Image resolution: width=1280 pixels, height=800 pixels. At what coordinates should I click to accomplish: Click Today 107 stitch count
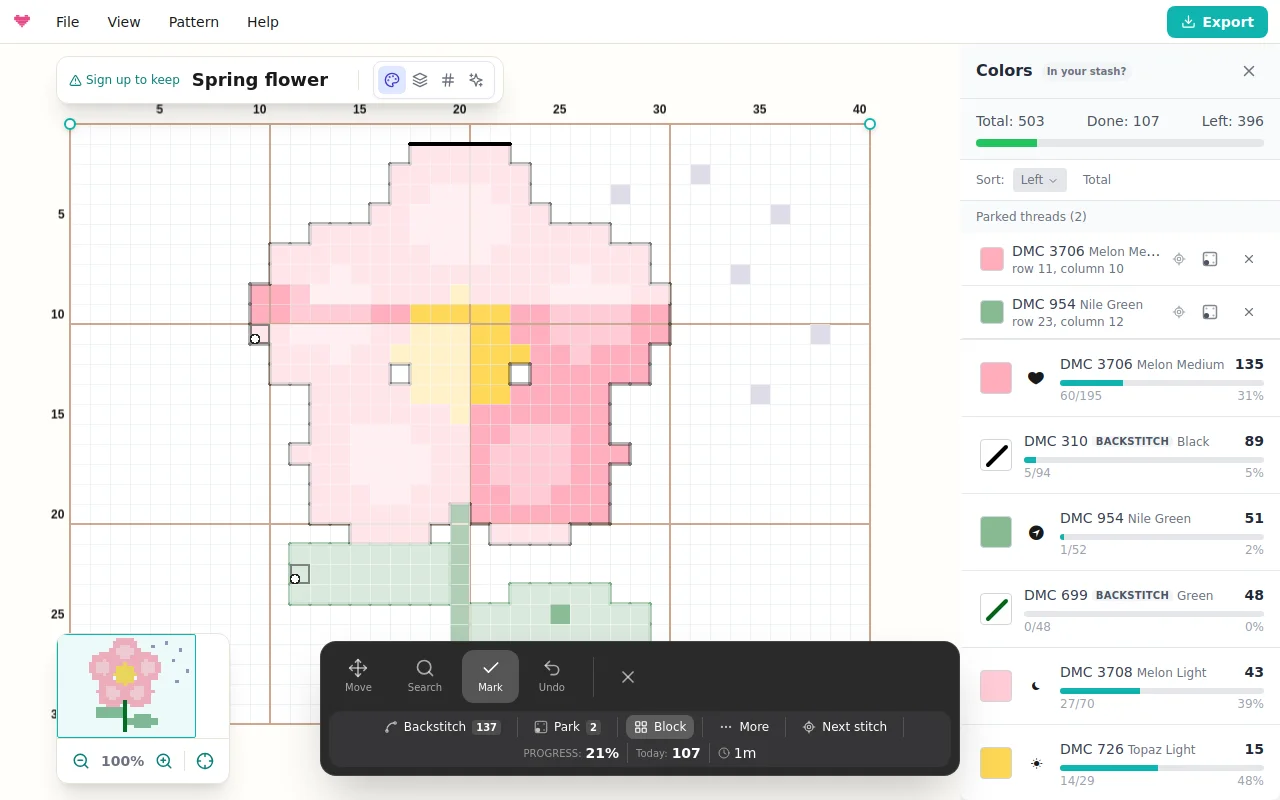click(668, 753)
